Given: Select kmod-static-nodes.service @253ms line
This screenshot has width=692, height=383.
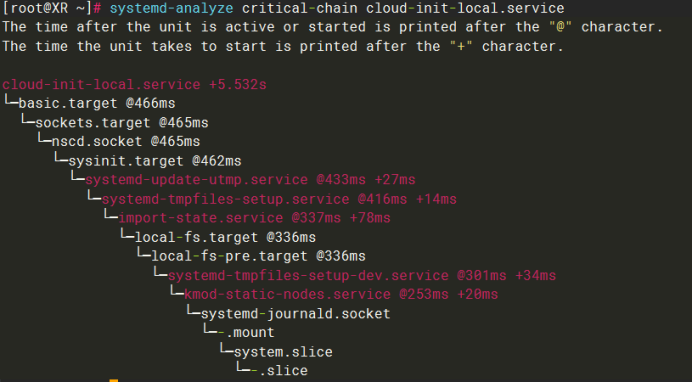Looking at the screenshot, I should [x=341, y=294].
